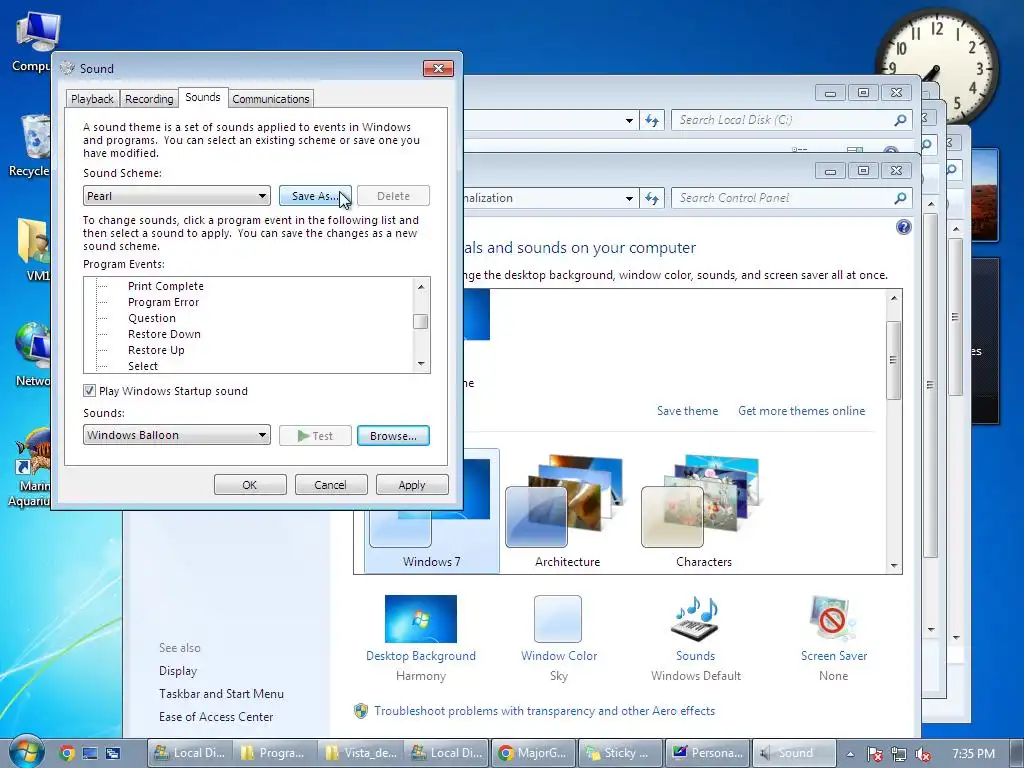The height and width of the screenshot is (768, 1024).
Task: Select Question program event
Action: click(x=152, y=318)
